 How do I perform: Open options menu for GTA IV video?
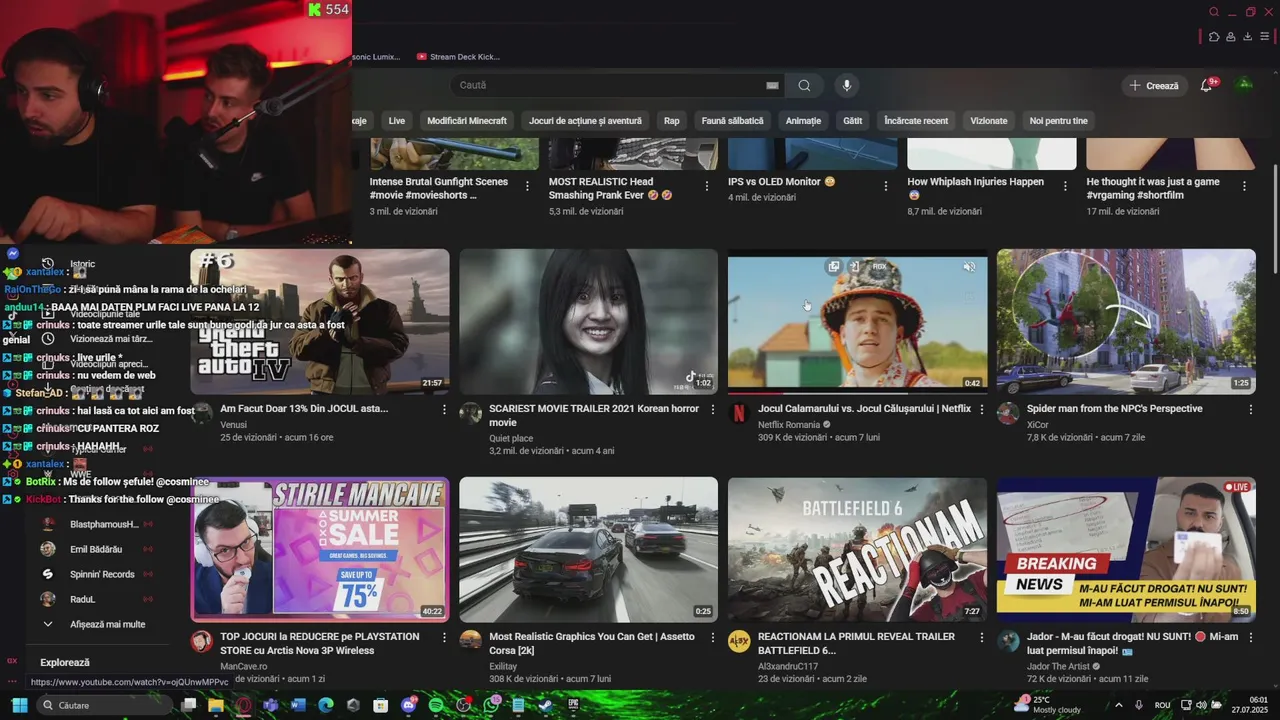click(444, 409)
